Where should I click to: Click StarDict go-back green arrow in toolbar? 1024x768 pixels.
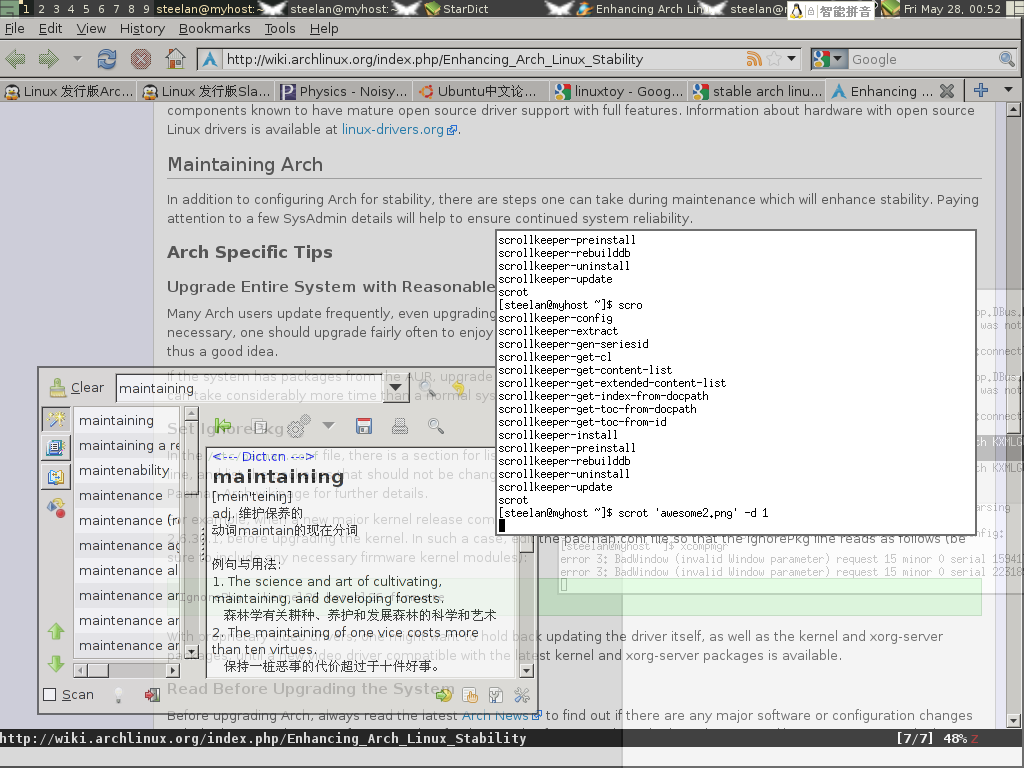click(x=223, y=426)
